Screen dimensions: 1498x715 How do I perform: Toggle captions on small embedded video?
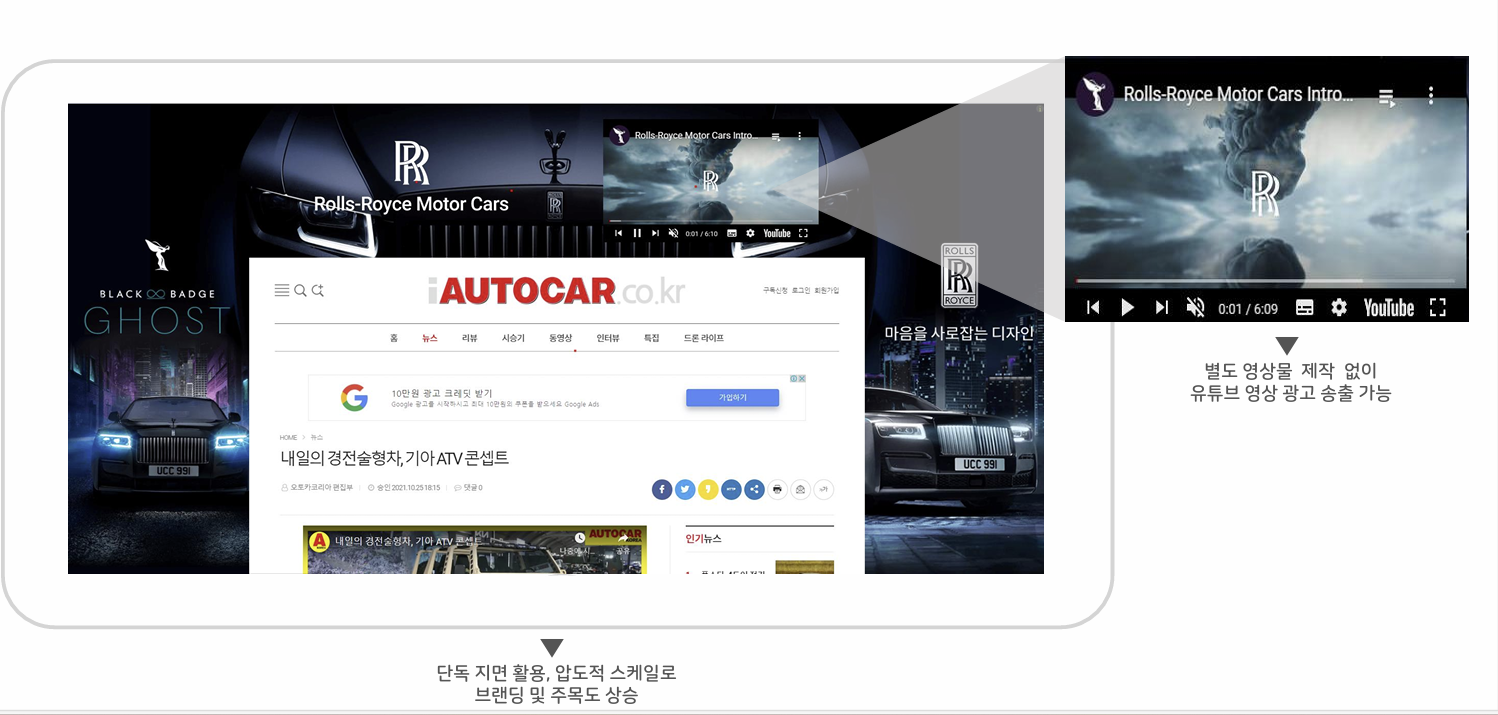click(732, 233)
